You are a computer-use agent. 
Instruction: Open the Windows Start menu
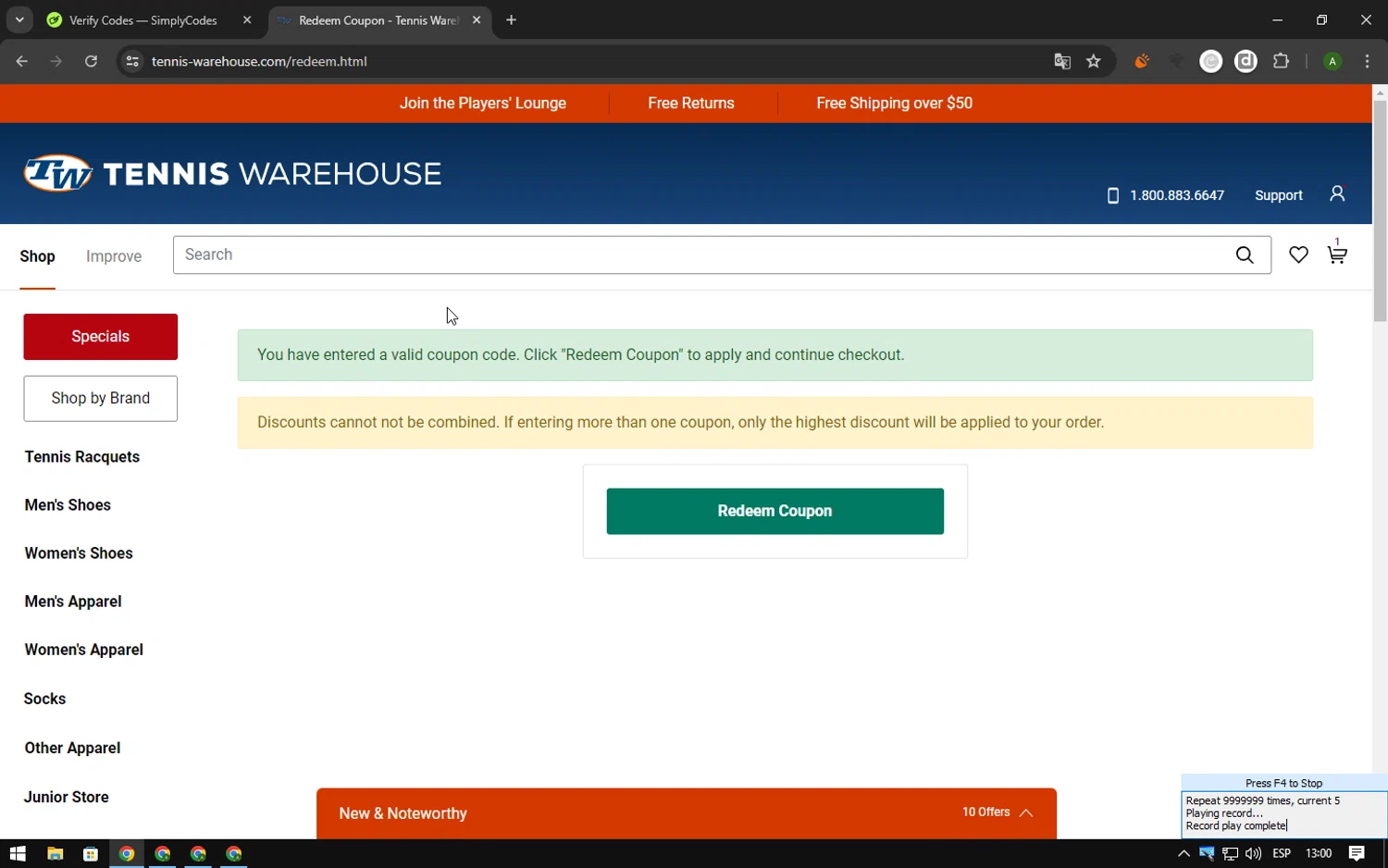coord(18,853)
